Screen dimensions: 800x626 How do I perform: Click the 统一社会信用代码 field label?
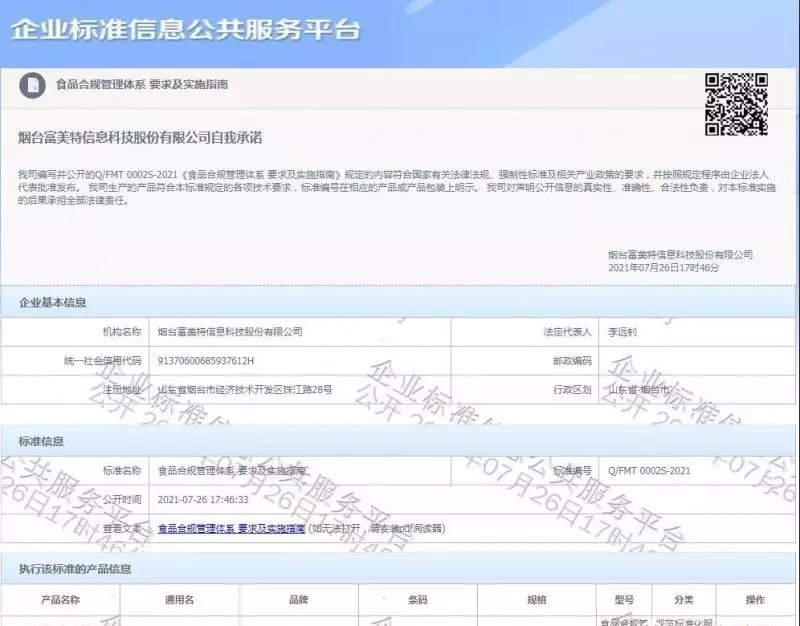pos(103,361)
